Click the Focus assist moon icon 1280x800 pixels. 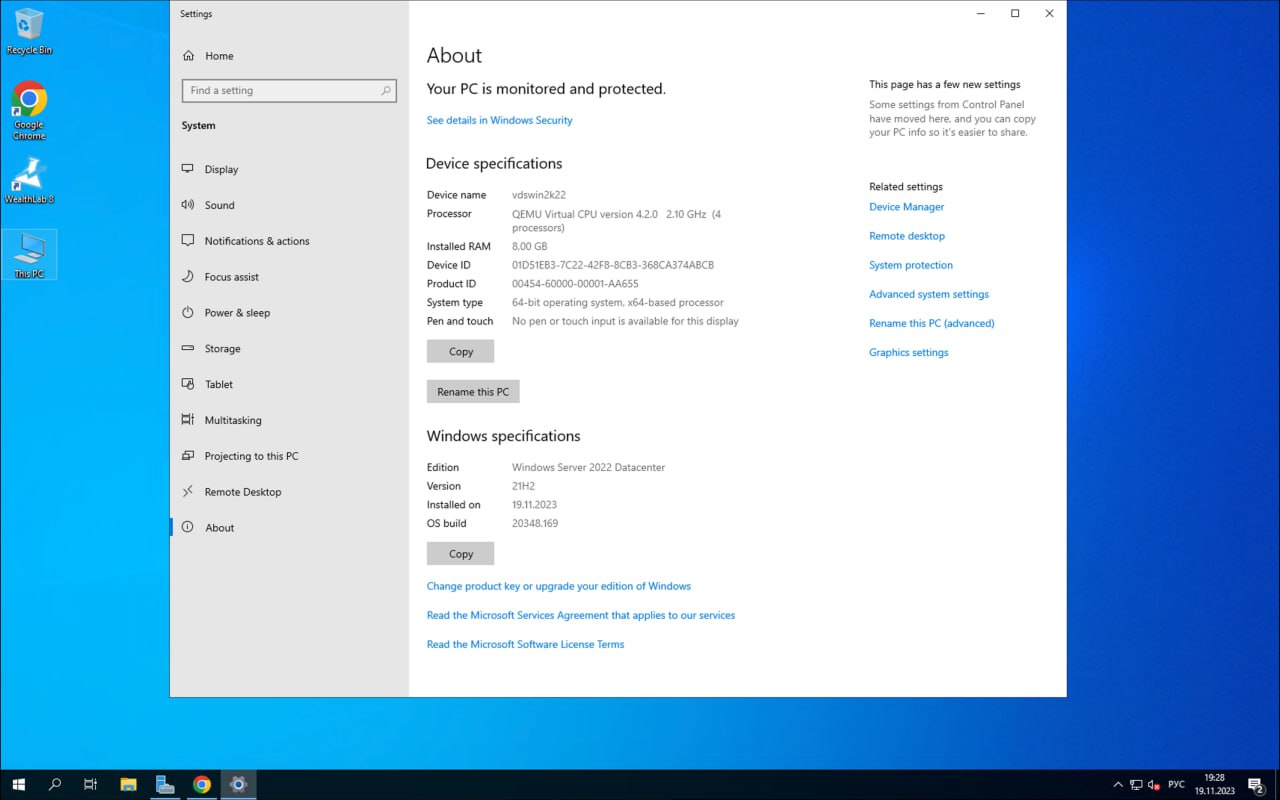(188, 277)
